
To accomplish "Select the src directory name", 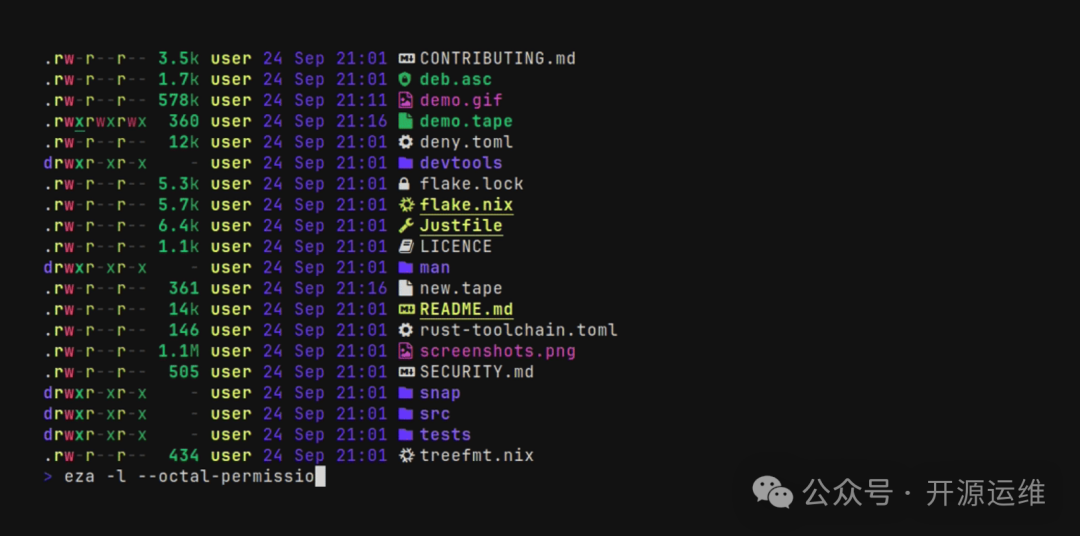I will tap(435, 414).
